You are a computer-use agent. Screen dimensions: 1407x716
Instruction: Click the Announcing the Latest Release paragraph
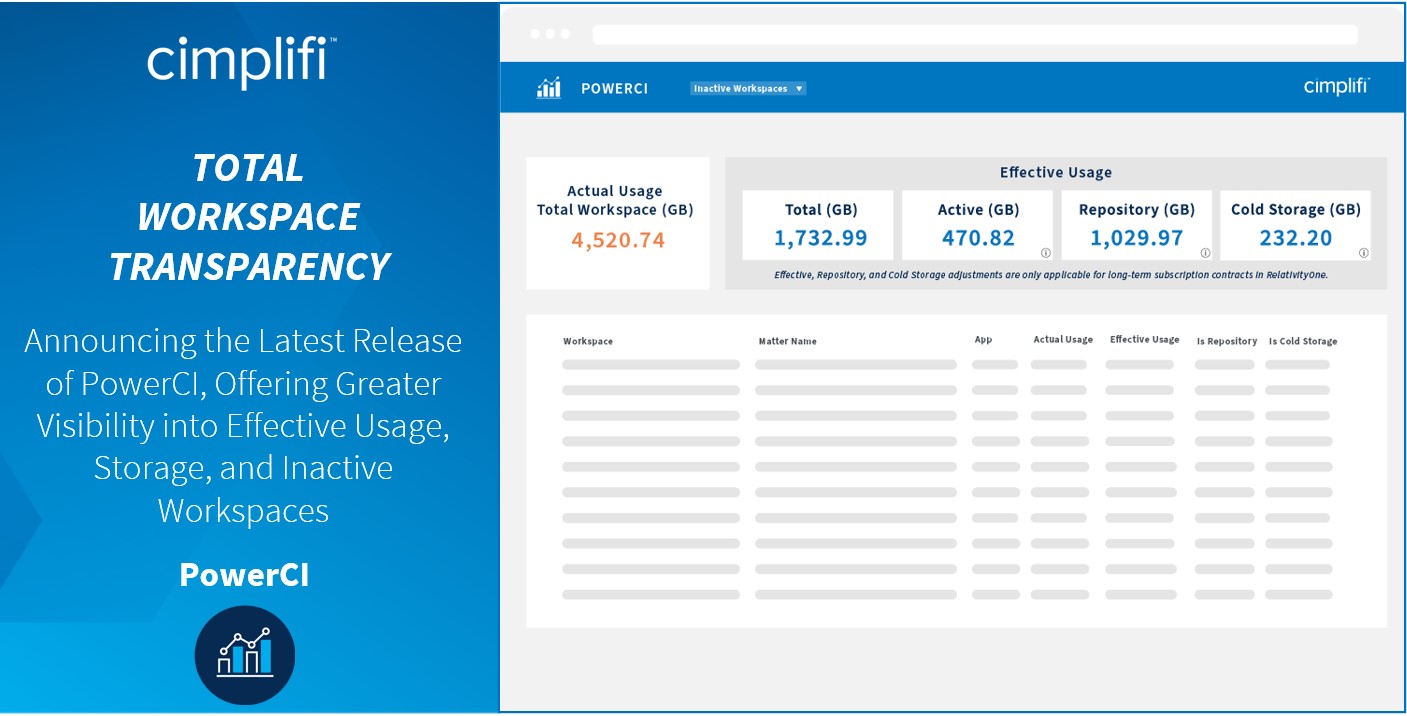(243, 425)
